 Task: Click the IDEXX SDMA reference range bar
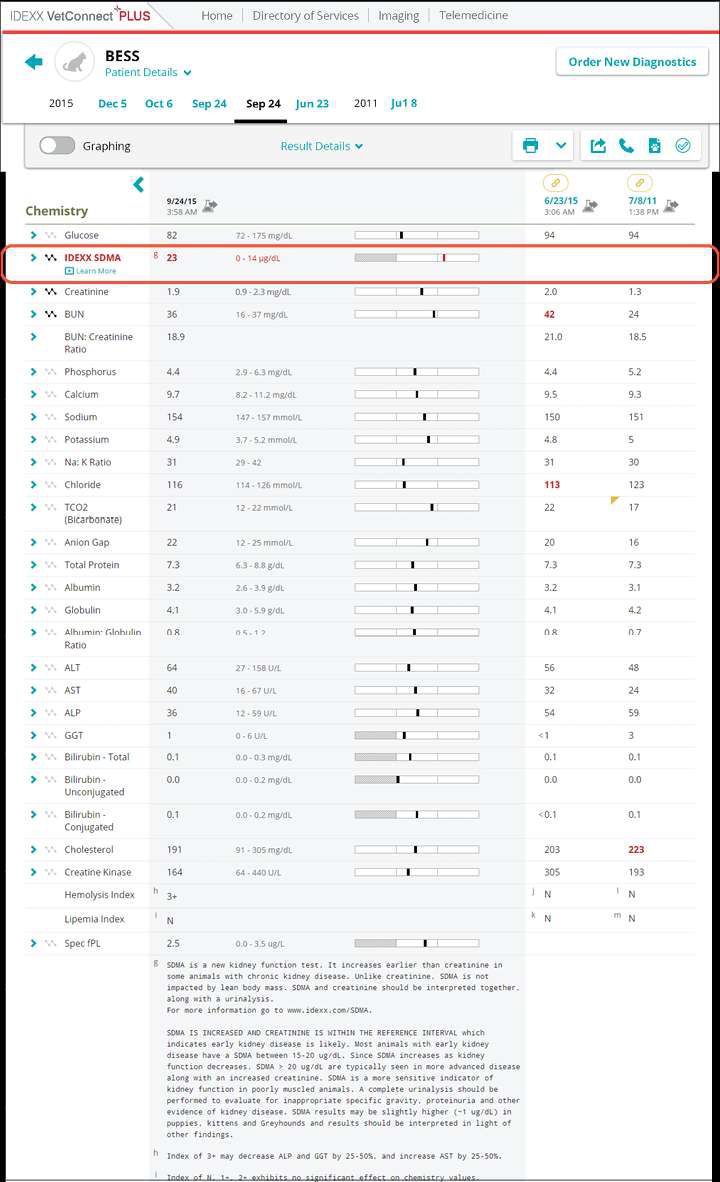417,258
